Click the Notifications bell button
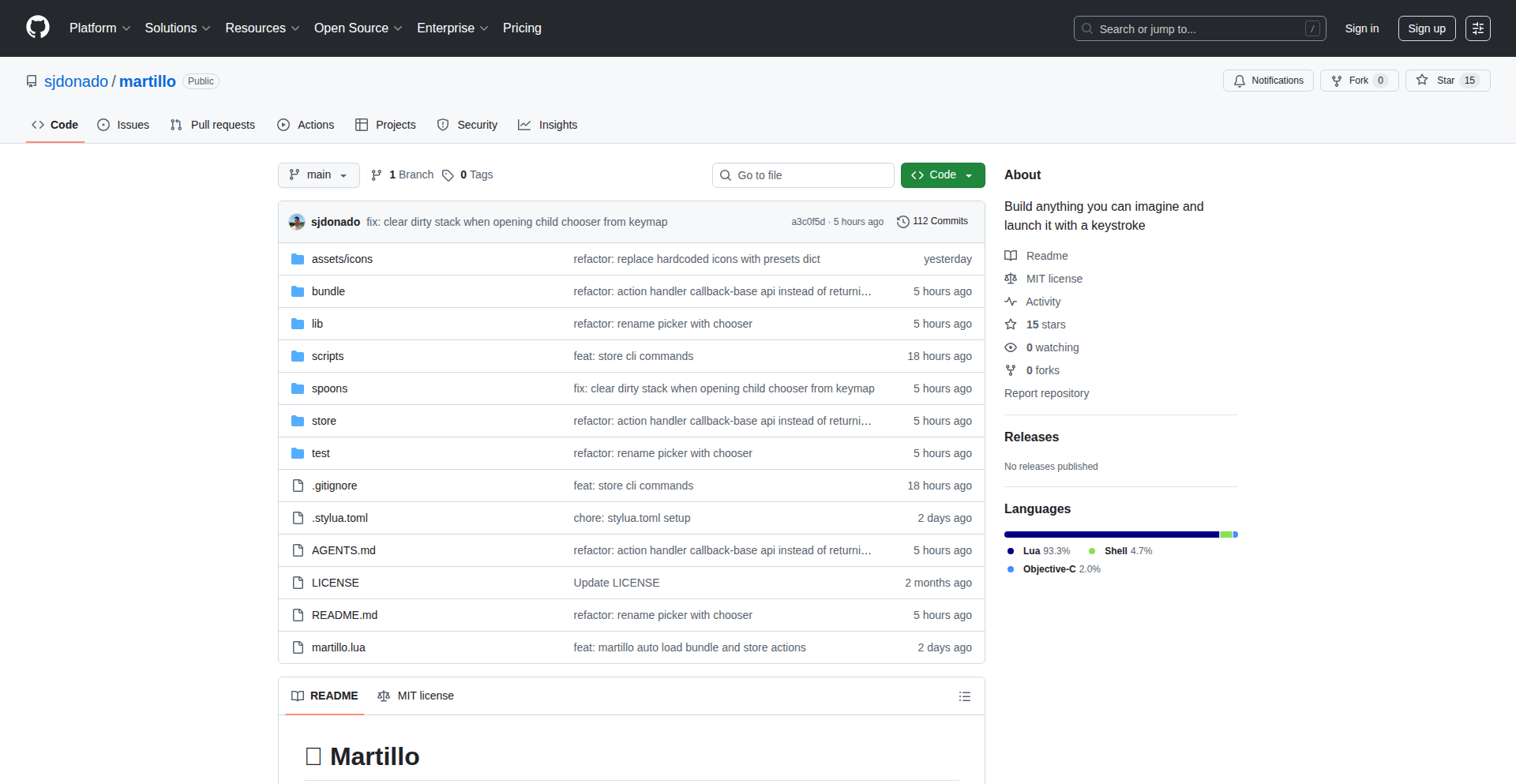Image resolution: width=1516 pixels, height=784 pixels. pos(1268,81)
